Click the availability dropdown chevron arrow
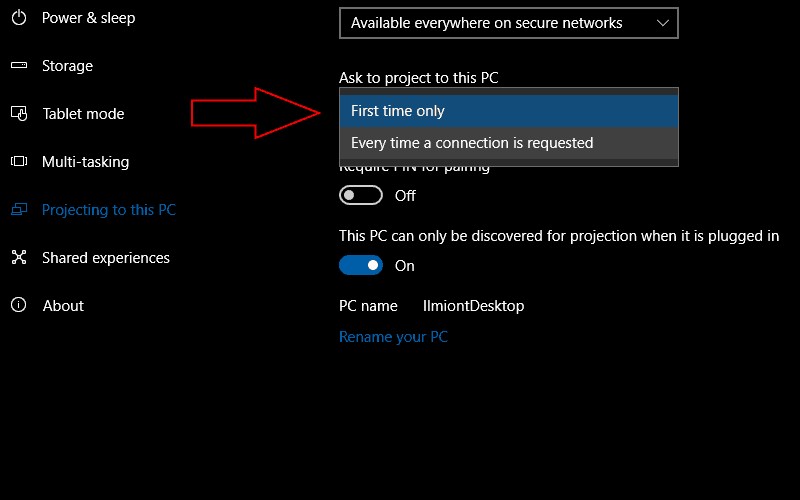Screen dimensions: 800x500 [x=663, y=23]
